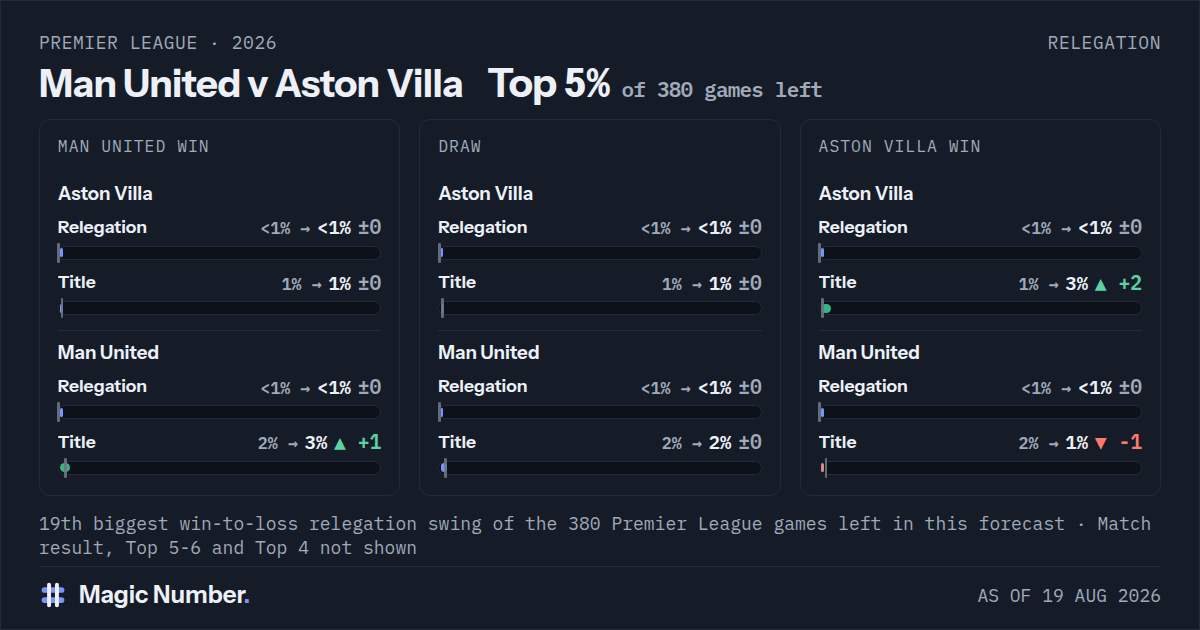Screen dimensions: 1200x630
Task: Click the +2 change value in the Aston Villa Win card
Action: click(1130, 284)
